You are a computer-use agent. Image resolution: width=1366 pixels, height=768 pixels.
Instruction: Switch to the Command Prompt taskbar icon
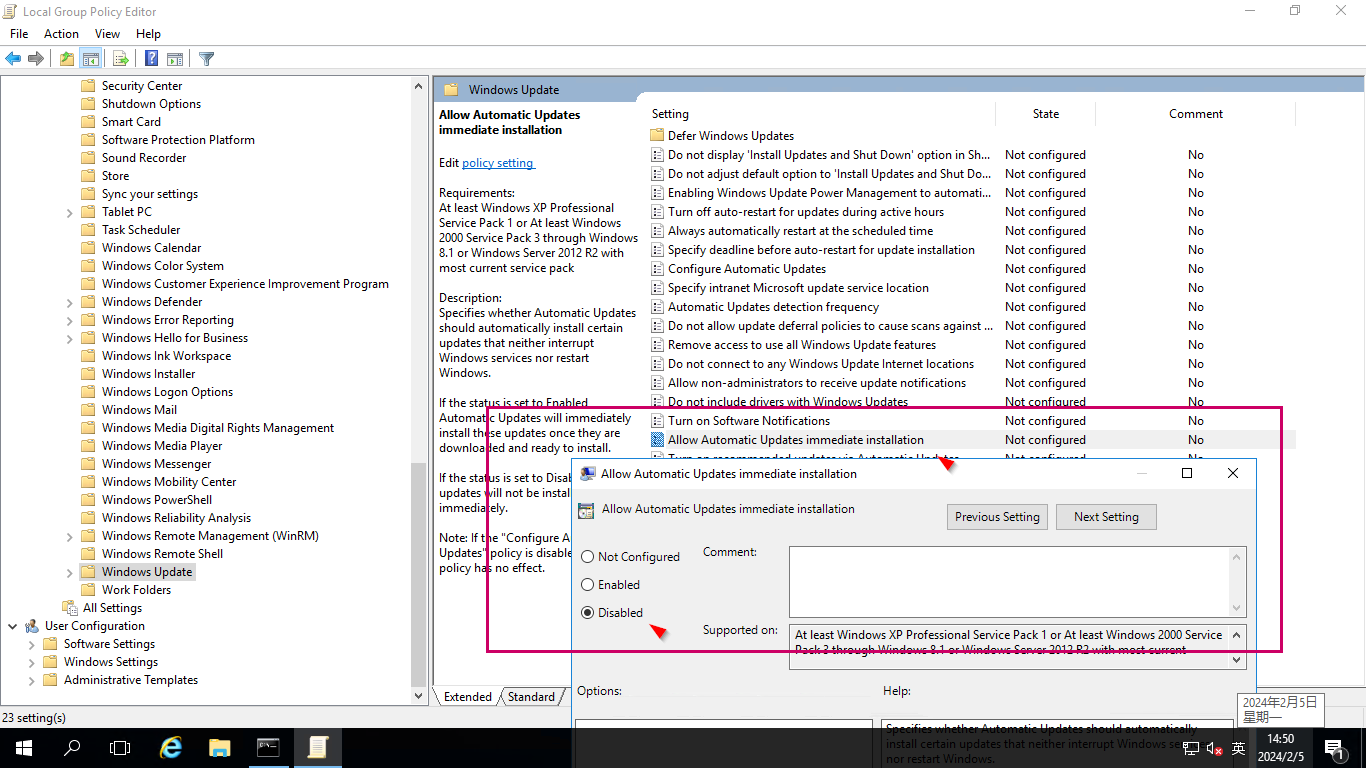pos(268,748)
